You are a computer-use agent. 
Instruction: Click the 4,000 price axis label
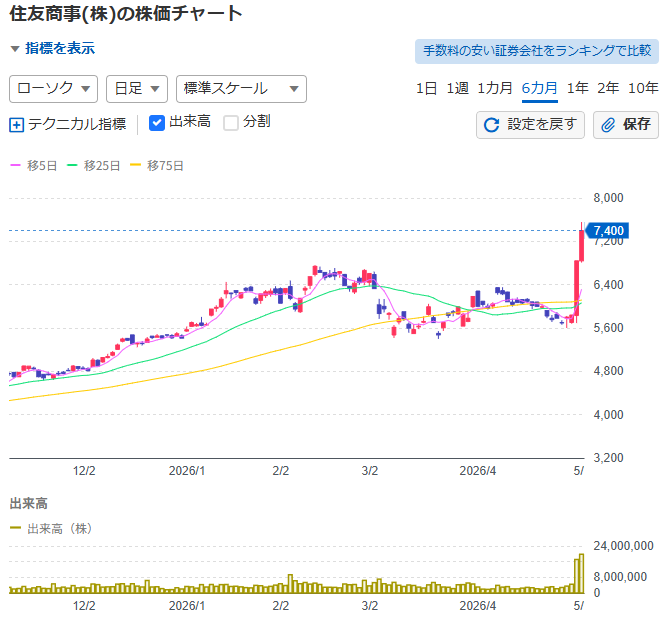[608, 414]
